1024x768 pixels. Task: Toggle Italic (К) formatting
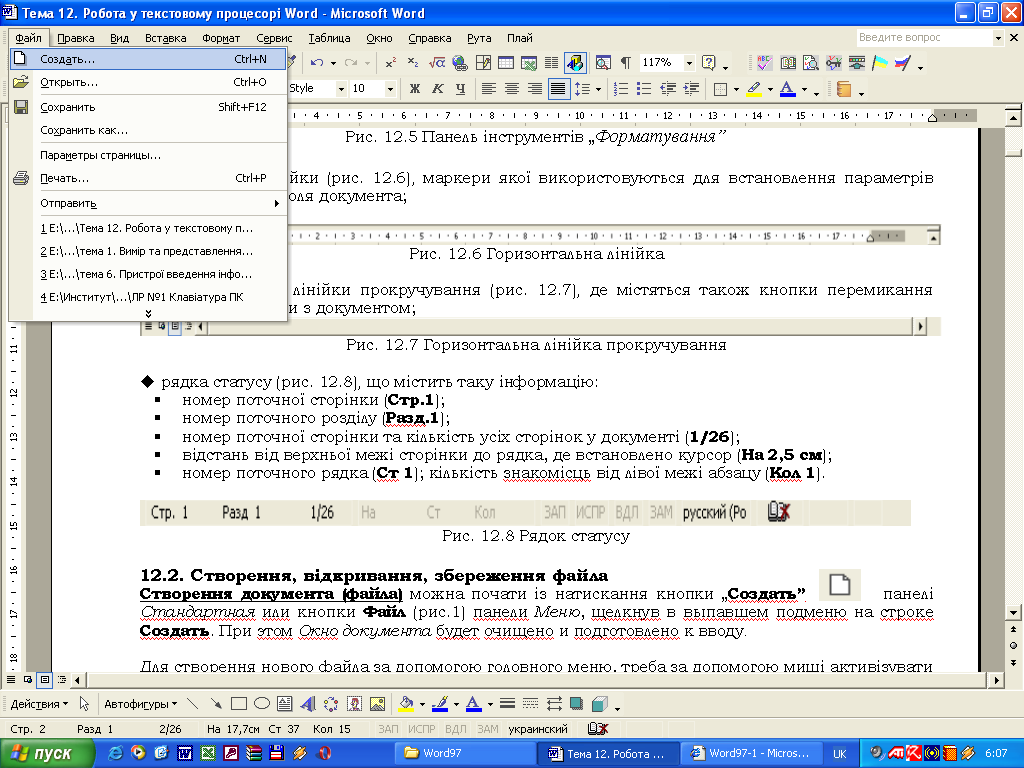[438, 88]
